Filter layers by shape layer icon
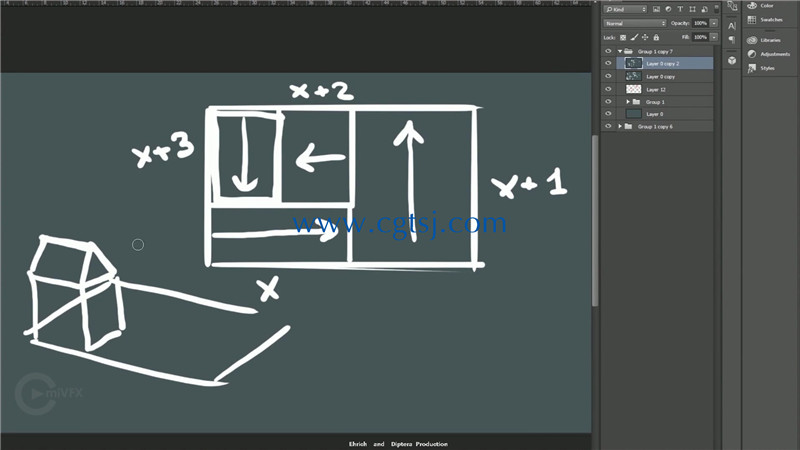 (692, 9)
